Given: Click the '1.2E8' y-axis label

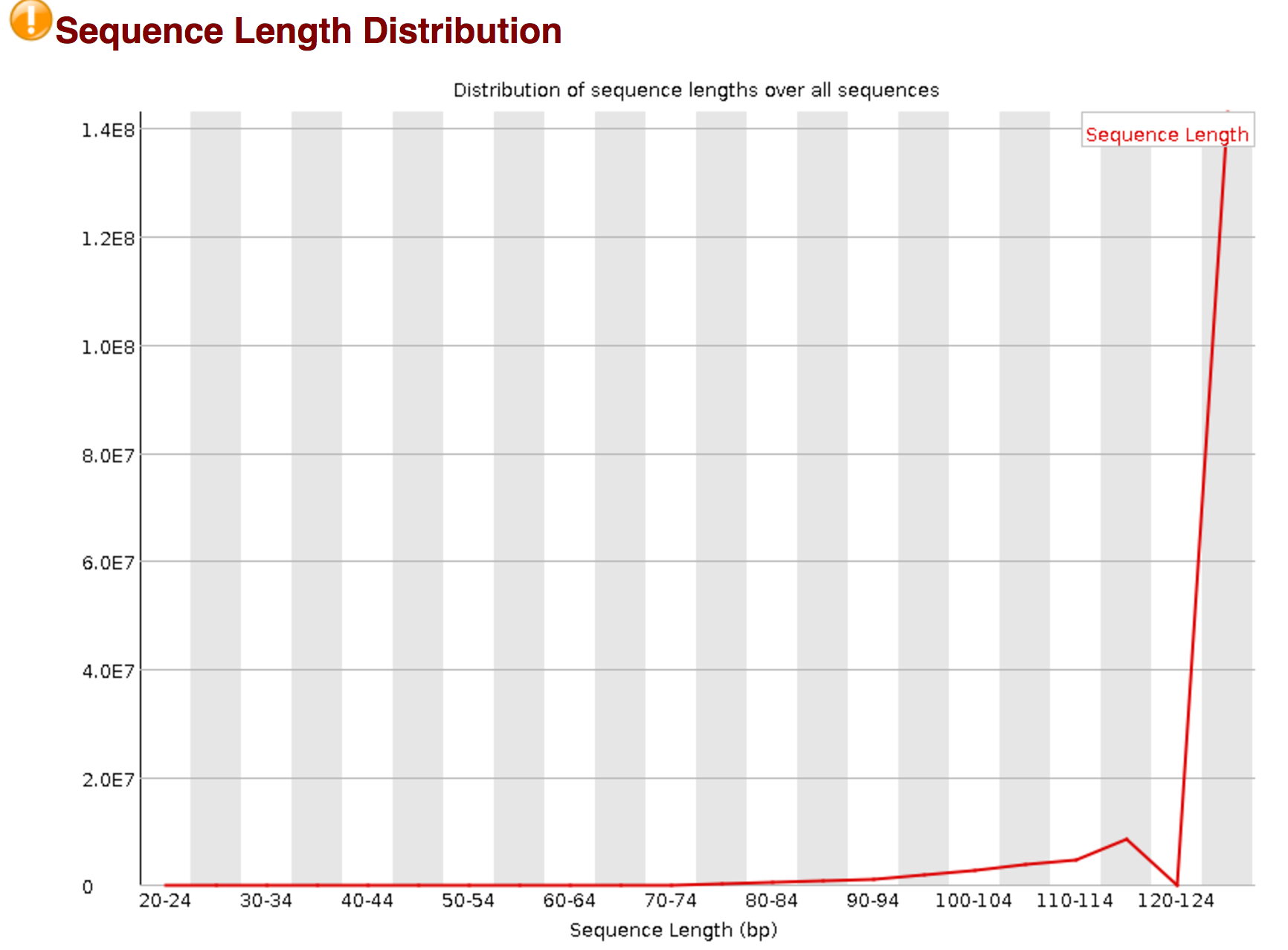Looking at the screenshot, I should [109, 239].
